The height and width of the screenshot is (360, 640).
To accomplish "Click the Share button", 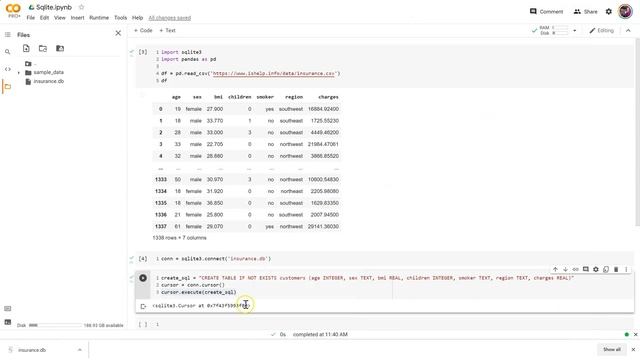I will click(585, 11).
